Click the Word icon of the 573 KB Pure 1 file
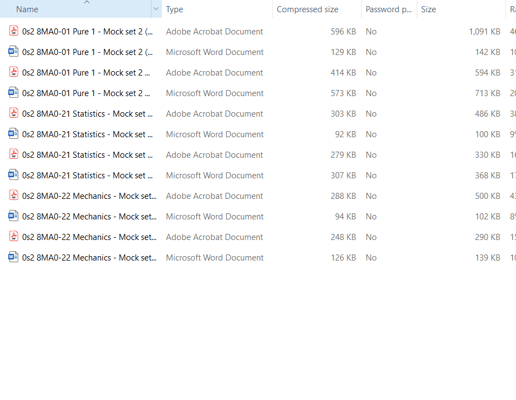This screenshot has height=400, width=516. point(13,93)
